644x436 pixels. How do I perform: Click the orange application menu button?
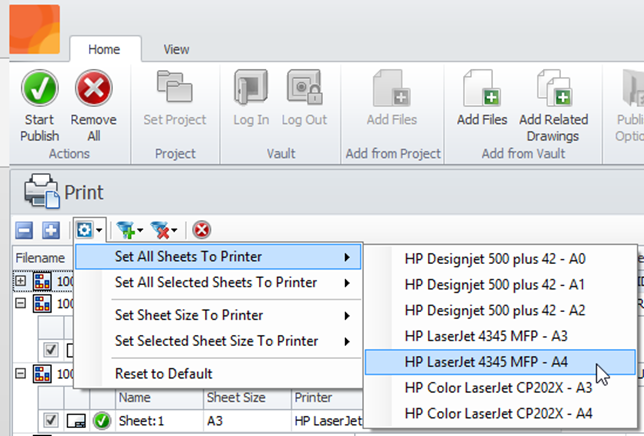pyautogui.click(x=35, y=29)
